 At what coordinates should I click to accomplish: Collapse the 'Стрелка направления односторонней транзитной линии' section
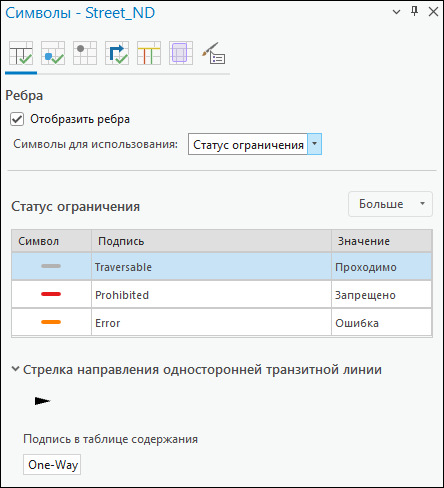click(x=15, y=369)
